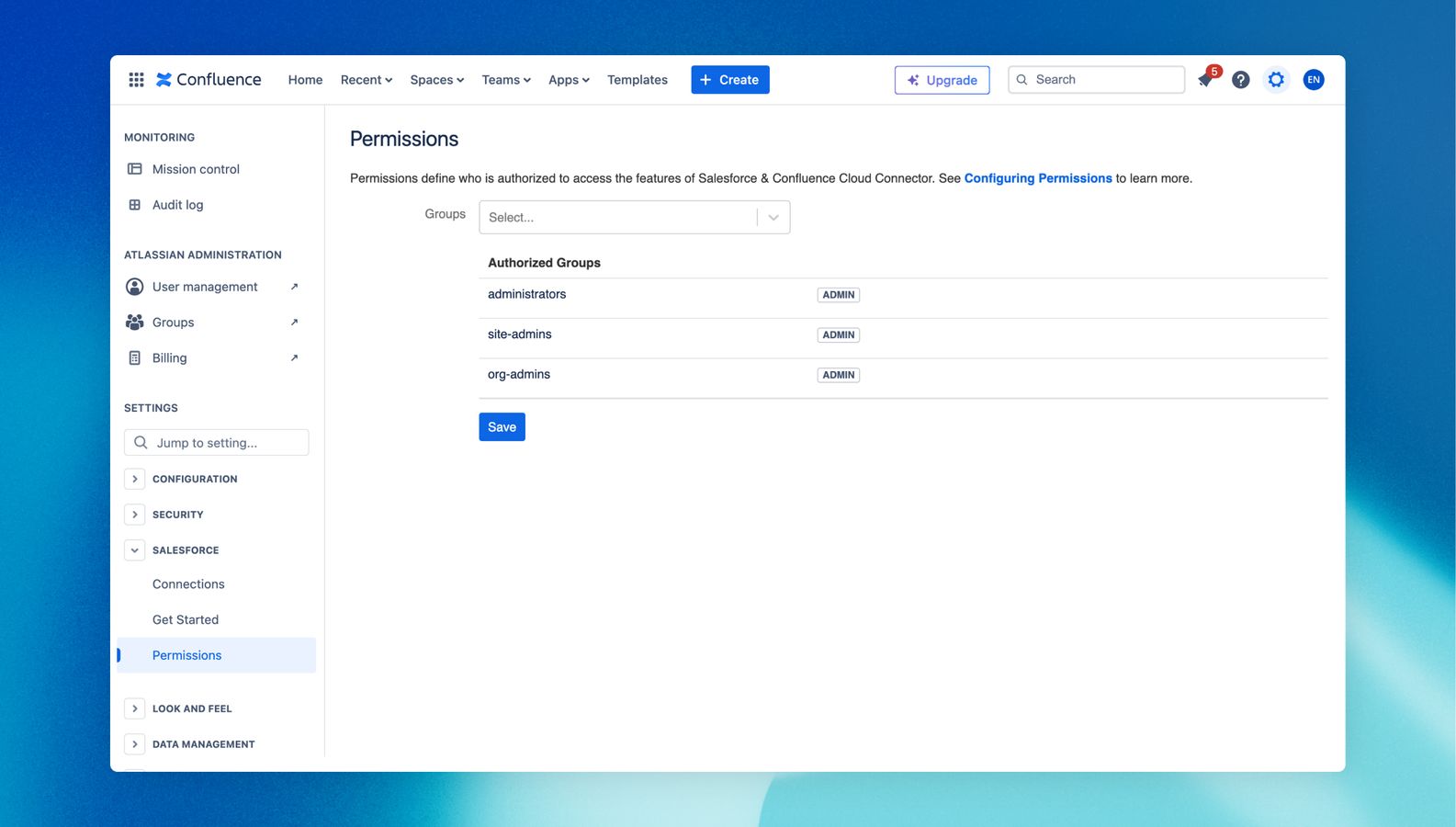Open notifications bell with 5 badge
Image resolution: width=1456 pixels, height=827 pixels.
[x=1206, y=79]
